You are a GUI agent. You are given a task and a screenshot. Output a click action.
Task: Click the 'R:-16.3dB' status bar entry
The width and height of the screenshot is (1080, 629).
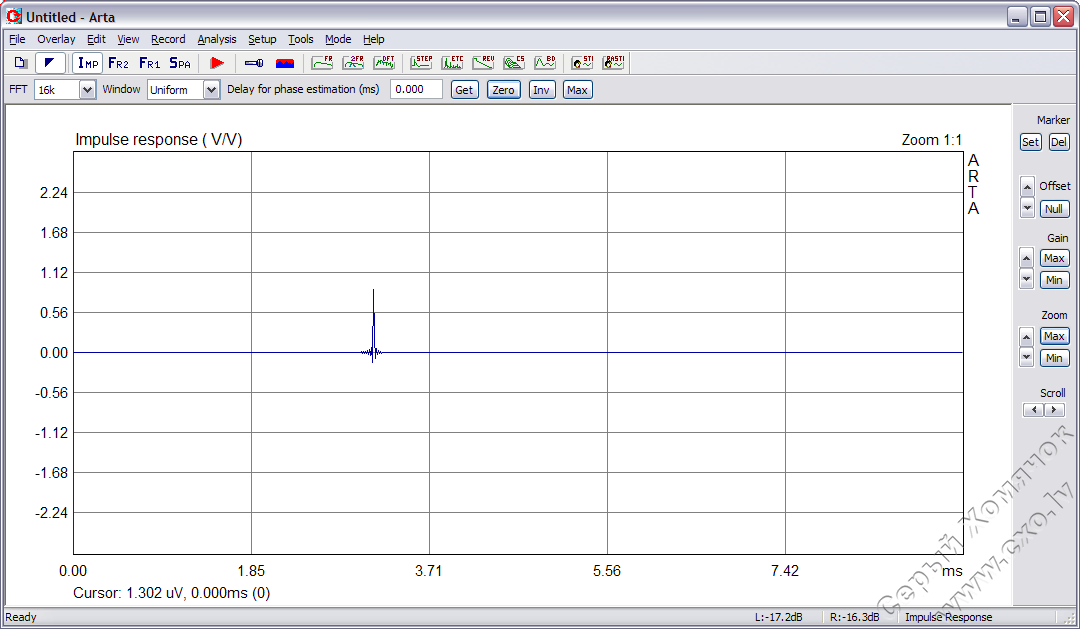click(x=854, y=617)
